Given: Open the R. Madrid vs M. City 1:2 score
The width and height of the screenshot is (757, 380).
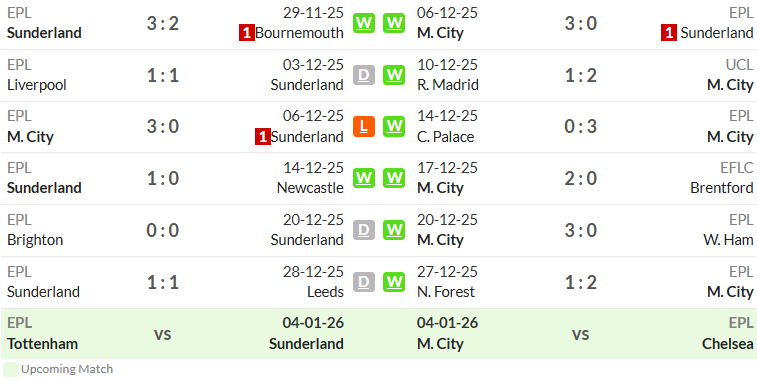Looking at the screenshot, I should [x=581, y=75].
